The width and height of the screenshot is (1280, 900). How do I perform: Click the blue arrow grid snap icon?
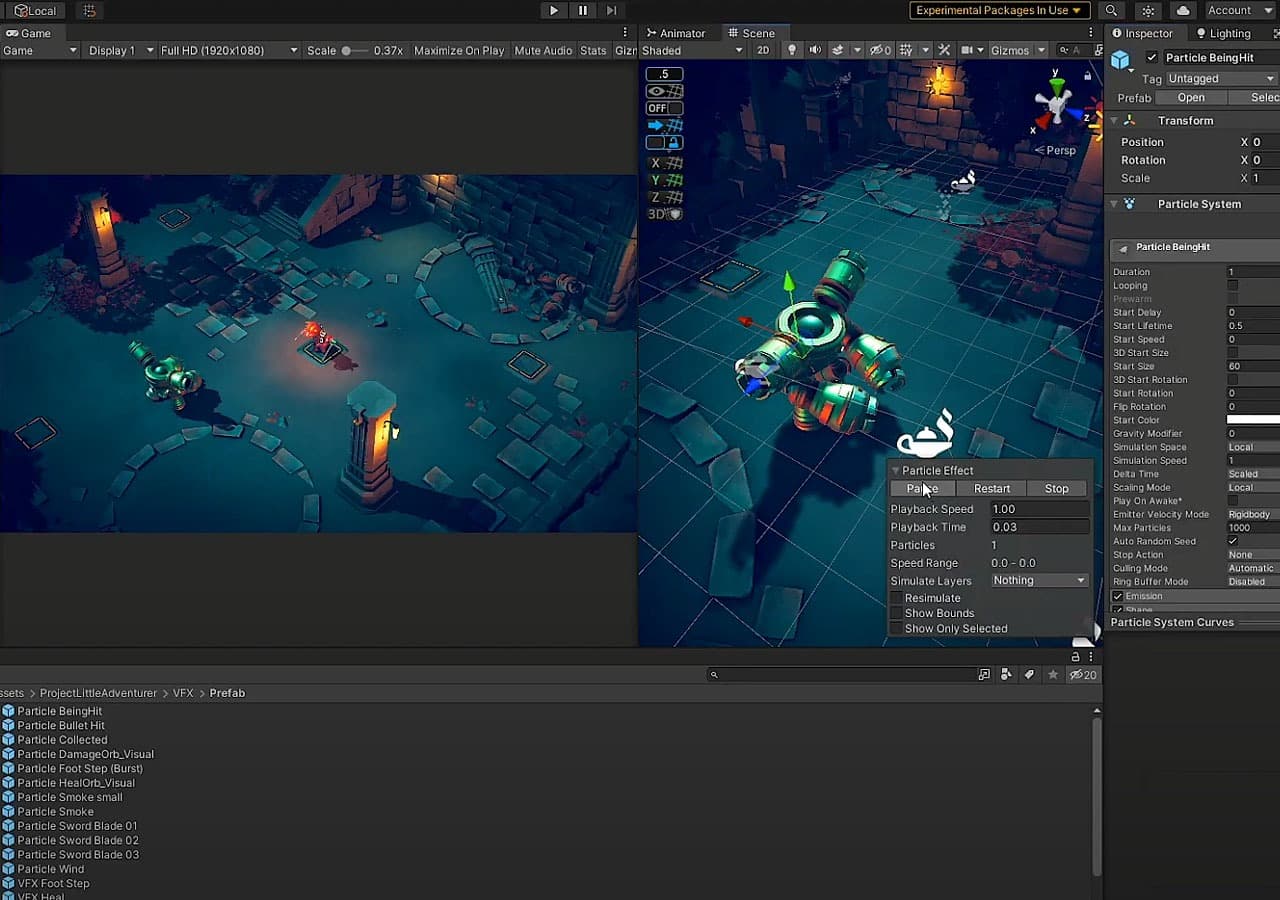click(x=664, y=125)
